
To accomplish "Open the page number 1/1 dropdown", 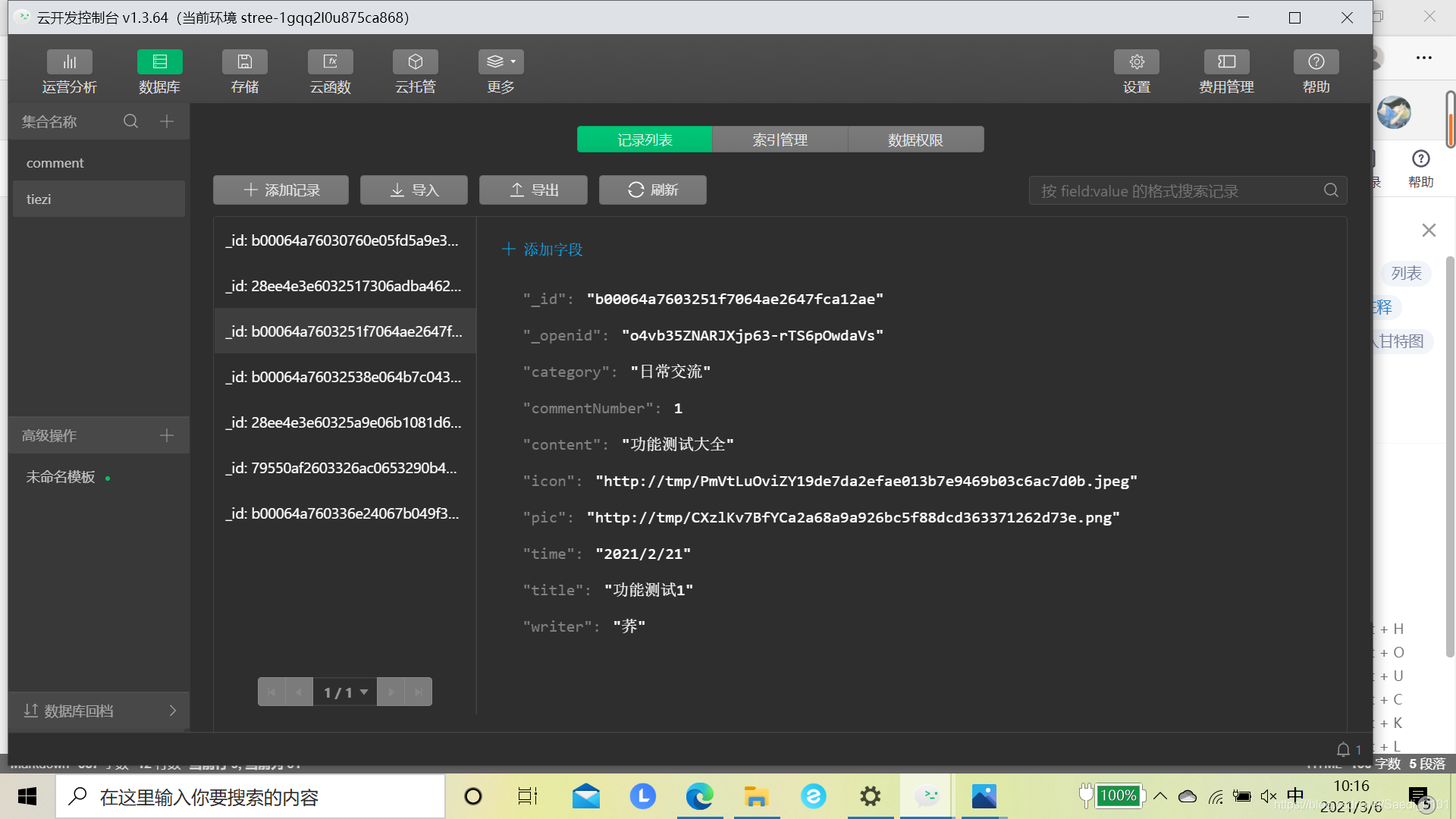I will coord(345,692).
